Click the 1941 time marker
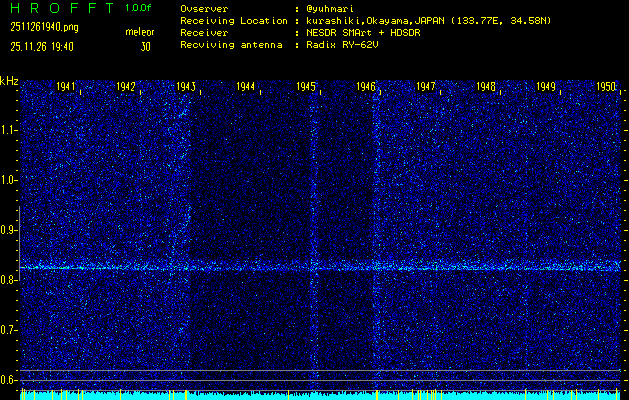Screen dimensions: 629x400 tap(67, 87)
